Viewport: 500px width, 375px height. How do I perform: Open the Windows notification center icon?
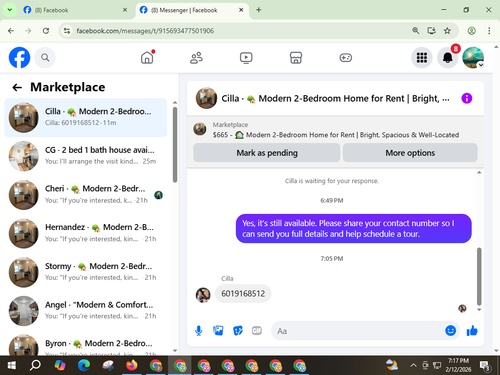[x=485, y=366]
